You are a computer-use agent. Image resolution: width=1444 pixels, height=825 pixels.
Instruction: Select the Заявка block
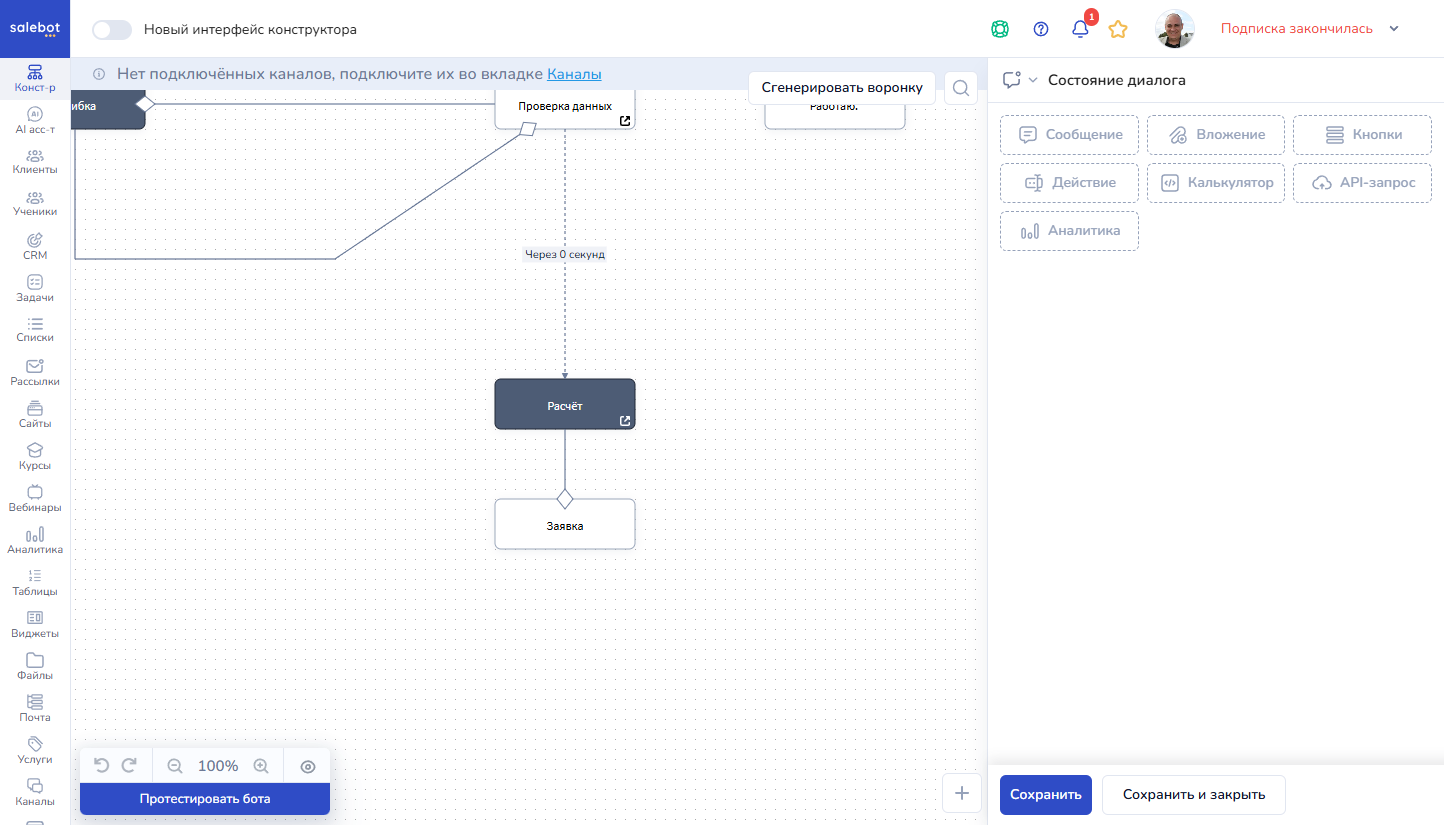point(565,524)
